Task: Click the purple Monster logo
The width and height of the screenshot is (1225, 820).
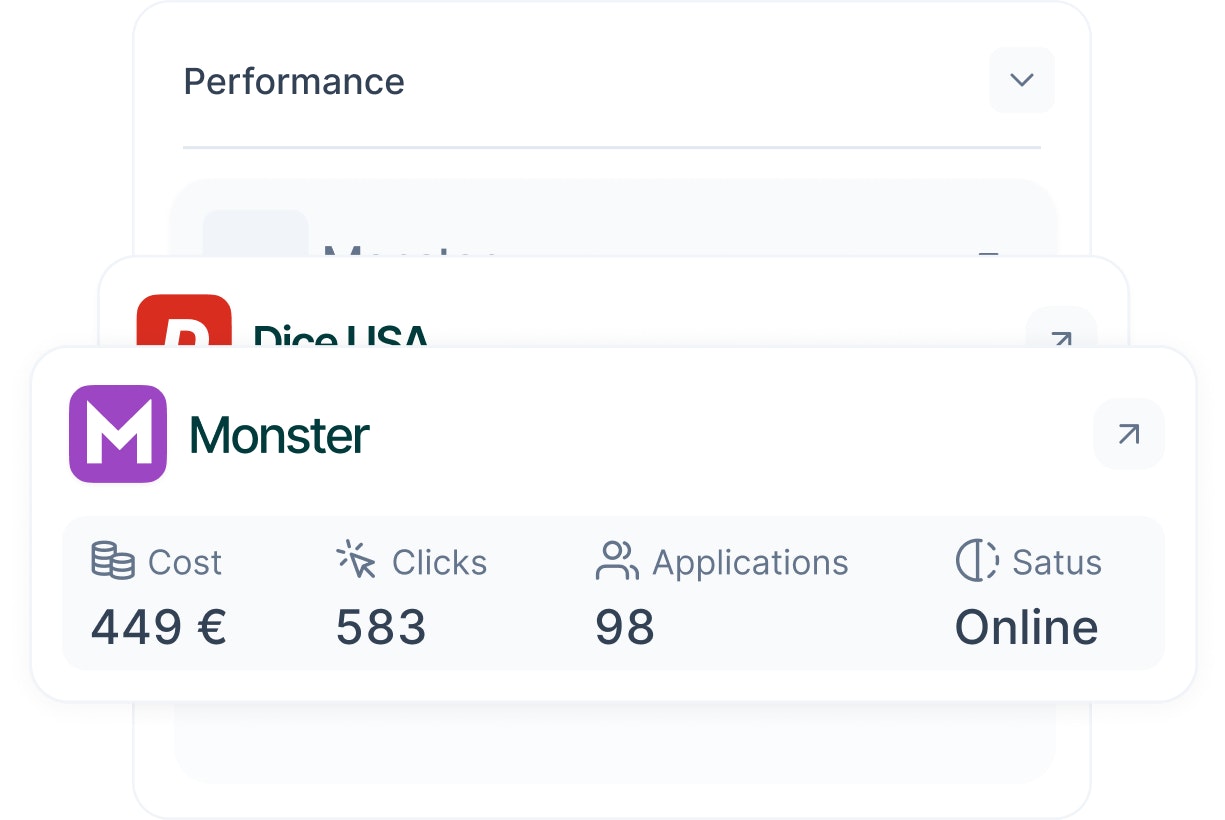Action: tap(118, 434)
